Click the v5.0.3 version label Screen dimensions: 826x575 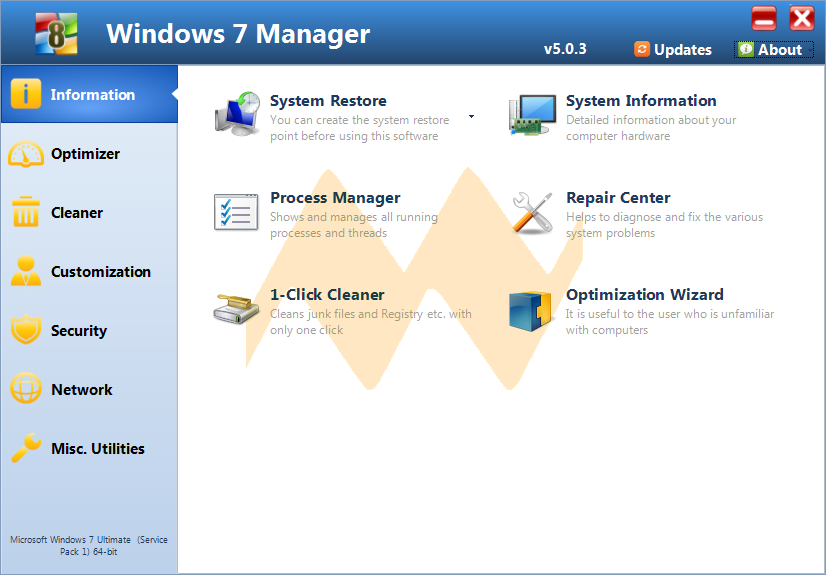click(565, 49)
